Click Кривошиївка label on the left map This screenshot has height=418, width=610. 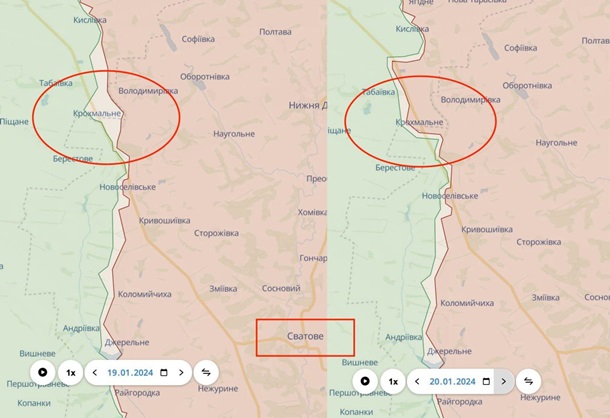click(165, 220)
